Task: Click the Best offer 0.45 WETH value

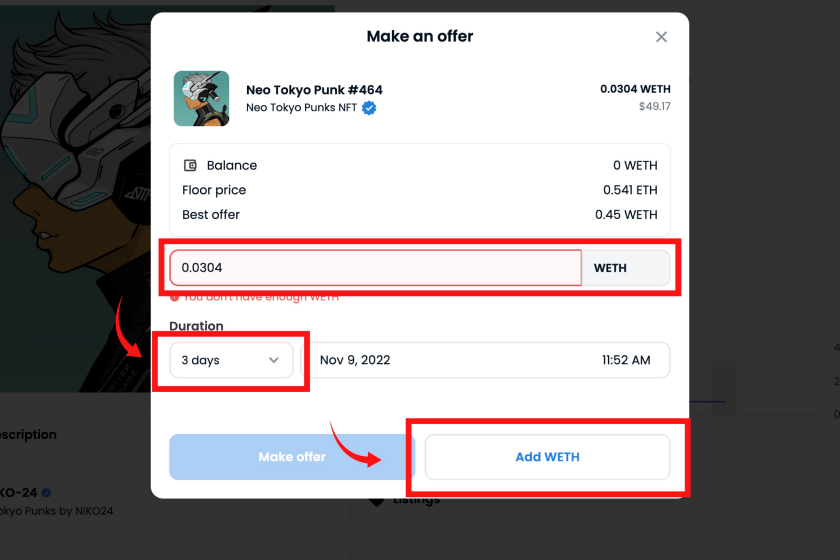Action: coord(626,214)
